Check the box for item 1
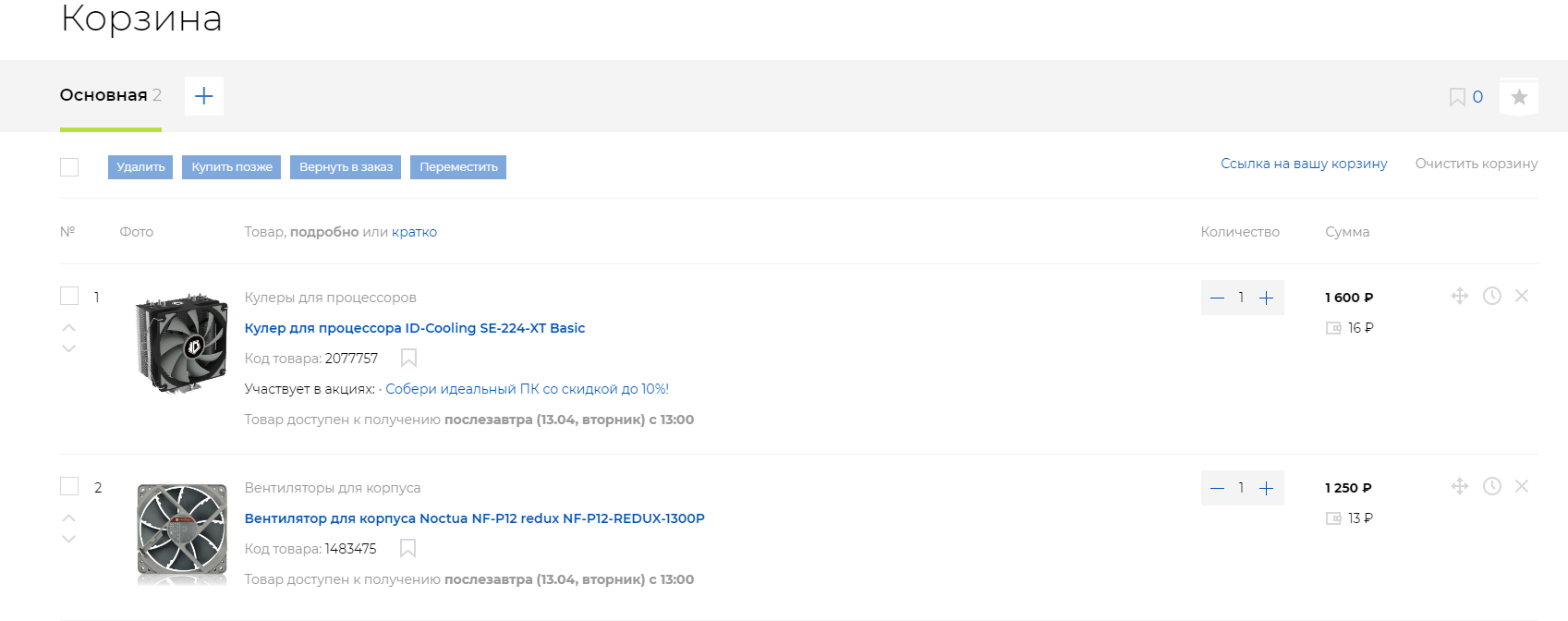Screen dimensions: 1568x621 pos(69,296)
